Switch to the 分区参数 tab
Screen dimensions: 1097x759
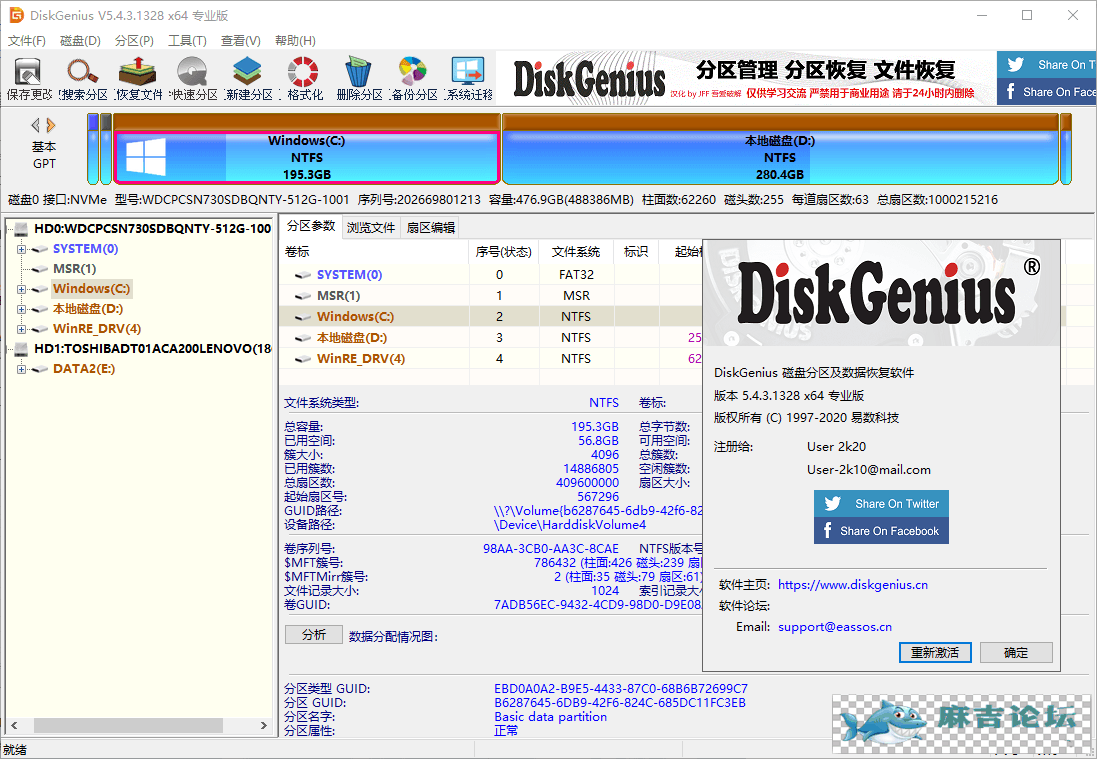[311, 226]
